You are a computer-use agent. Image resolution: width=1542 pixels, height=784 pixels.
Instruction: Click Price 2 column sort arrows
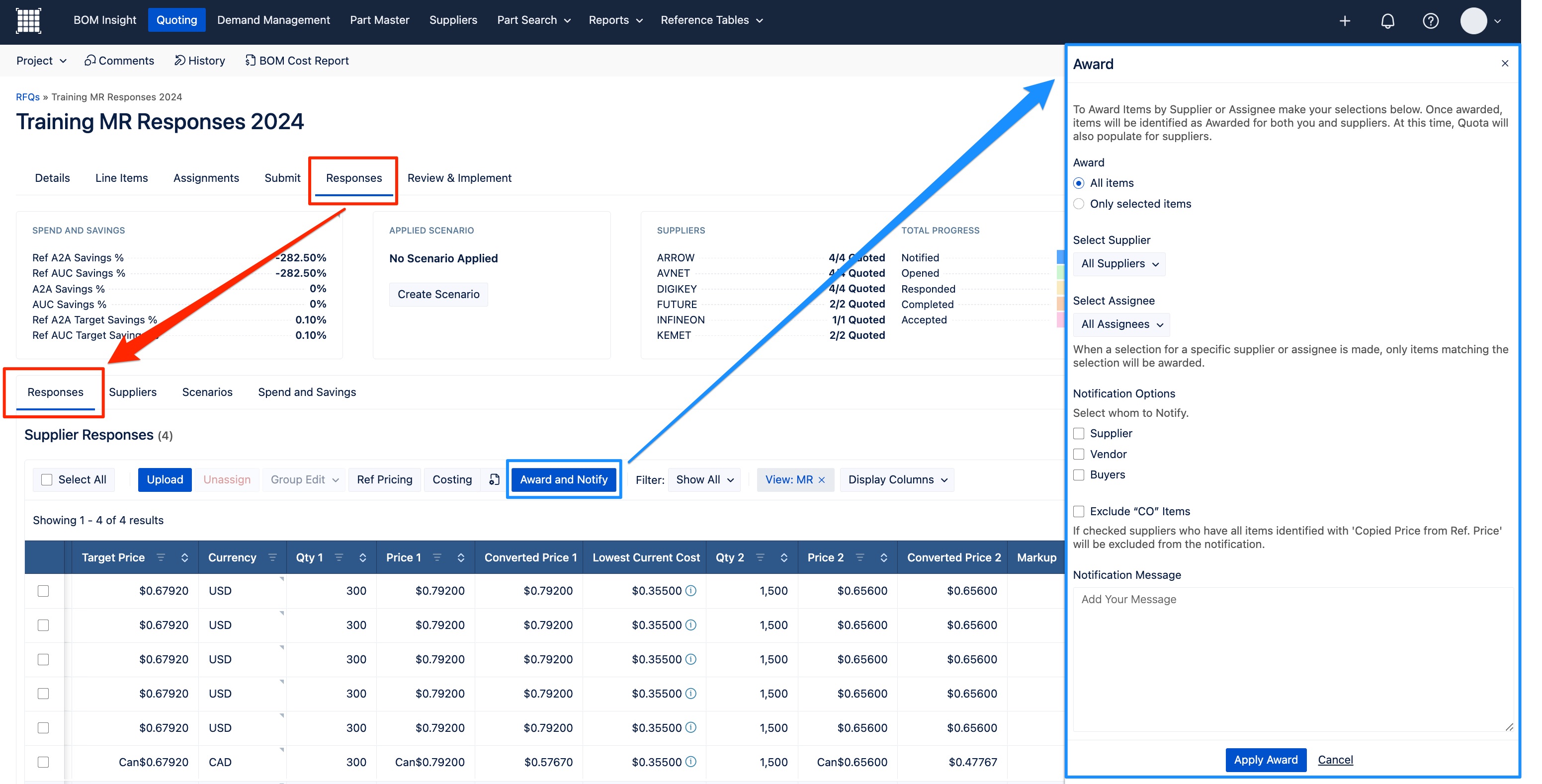click(883, 557)
